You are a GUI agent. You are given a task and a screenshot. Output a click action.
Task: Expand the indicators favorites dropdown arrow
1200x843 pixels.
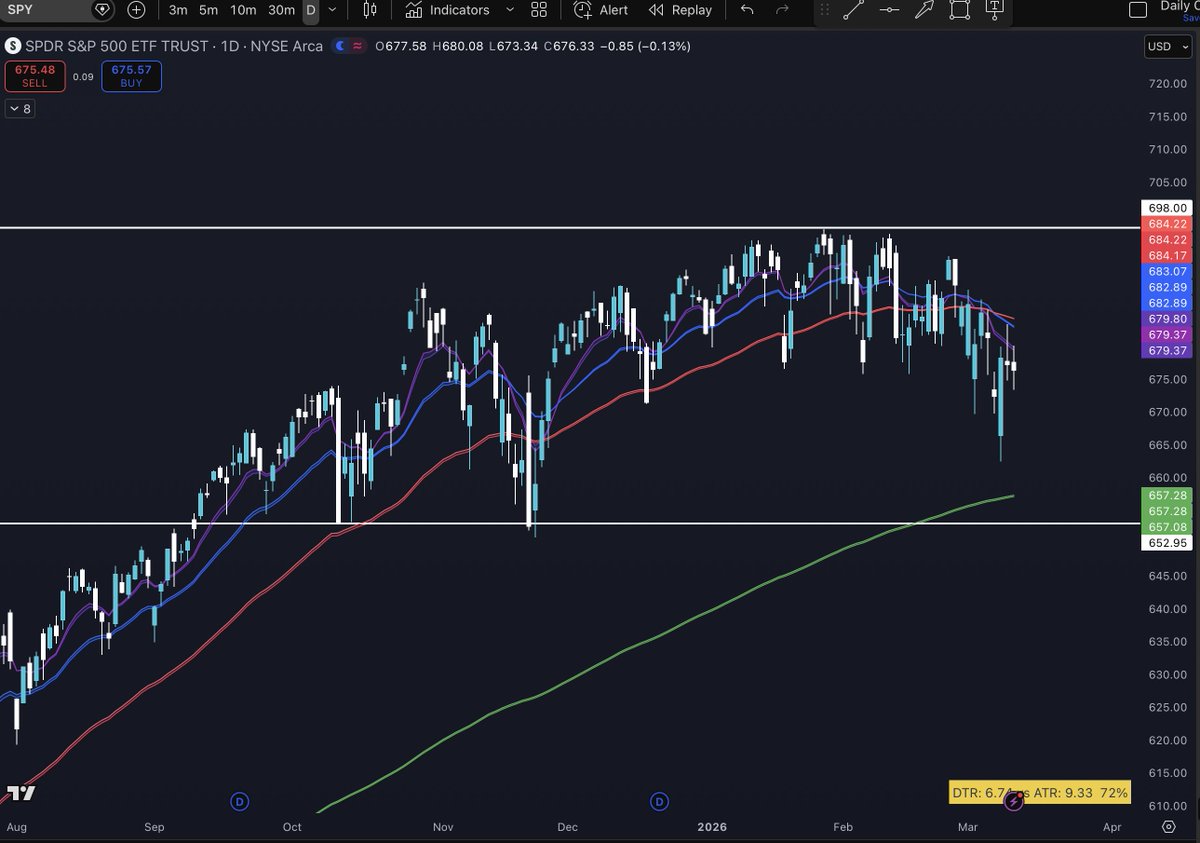point(510,10)
